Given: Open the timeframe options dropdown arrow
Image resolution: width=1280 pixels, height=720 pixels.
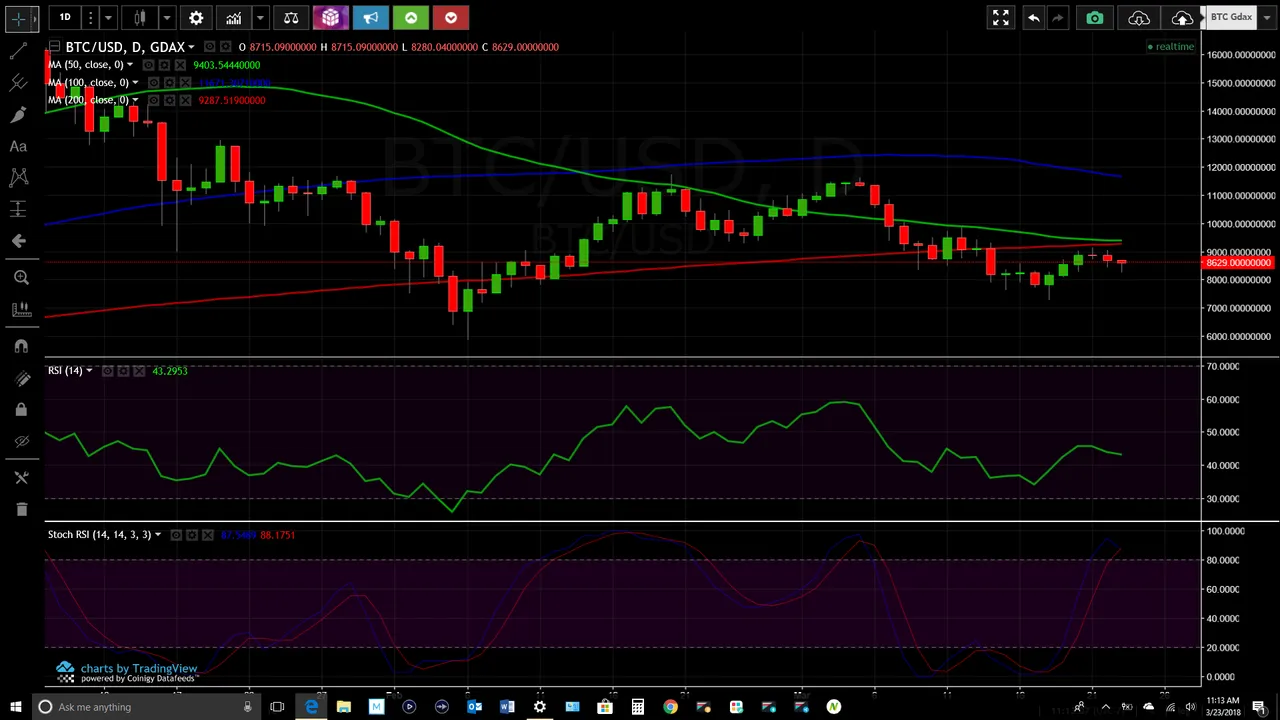Looking at the screenshot, I should pos(108,18).
